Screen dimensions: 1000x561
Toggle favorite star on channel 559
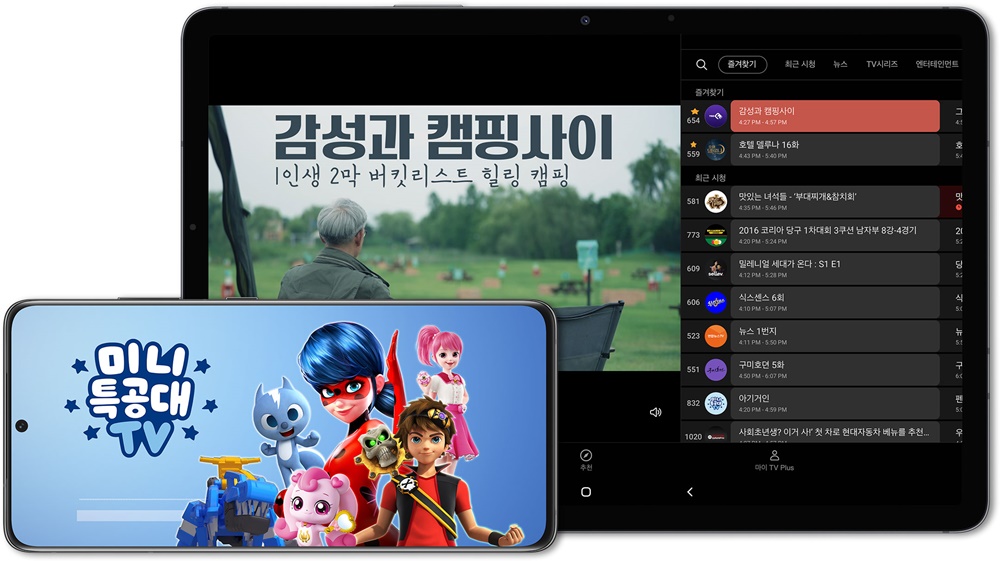pyautogui.click(x=693, y=145)
